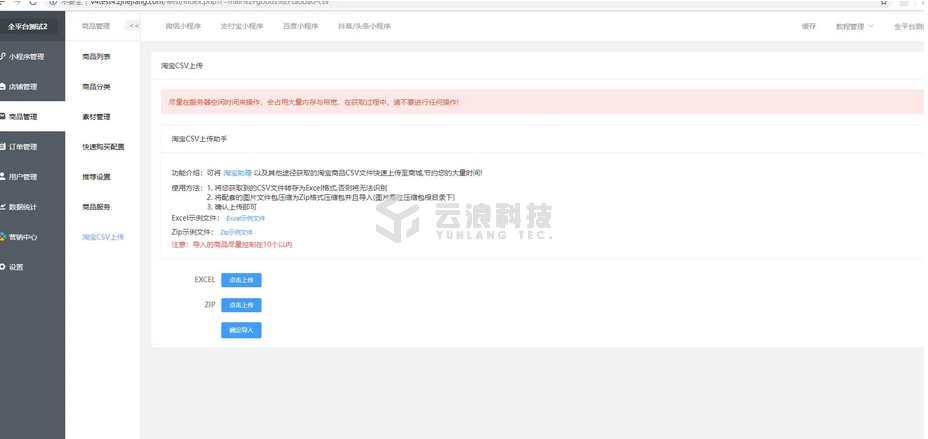Click the EXCEL 点击上传 button

pos(240,280)
